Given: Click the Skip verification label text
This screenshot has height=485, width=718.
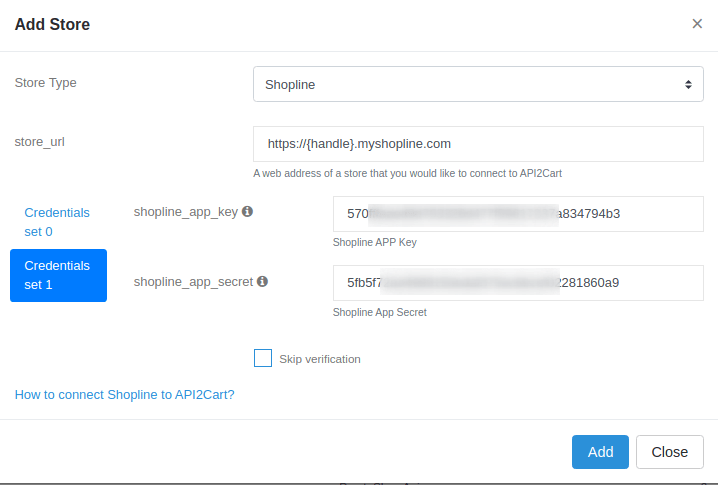Looking at the screenshot, I should pyautogui.click(x=320, y=359).
